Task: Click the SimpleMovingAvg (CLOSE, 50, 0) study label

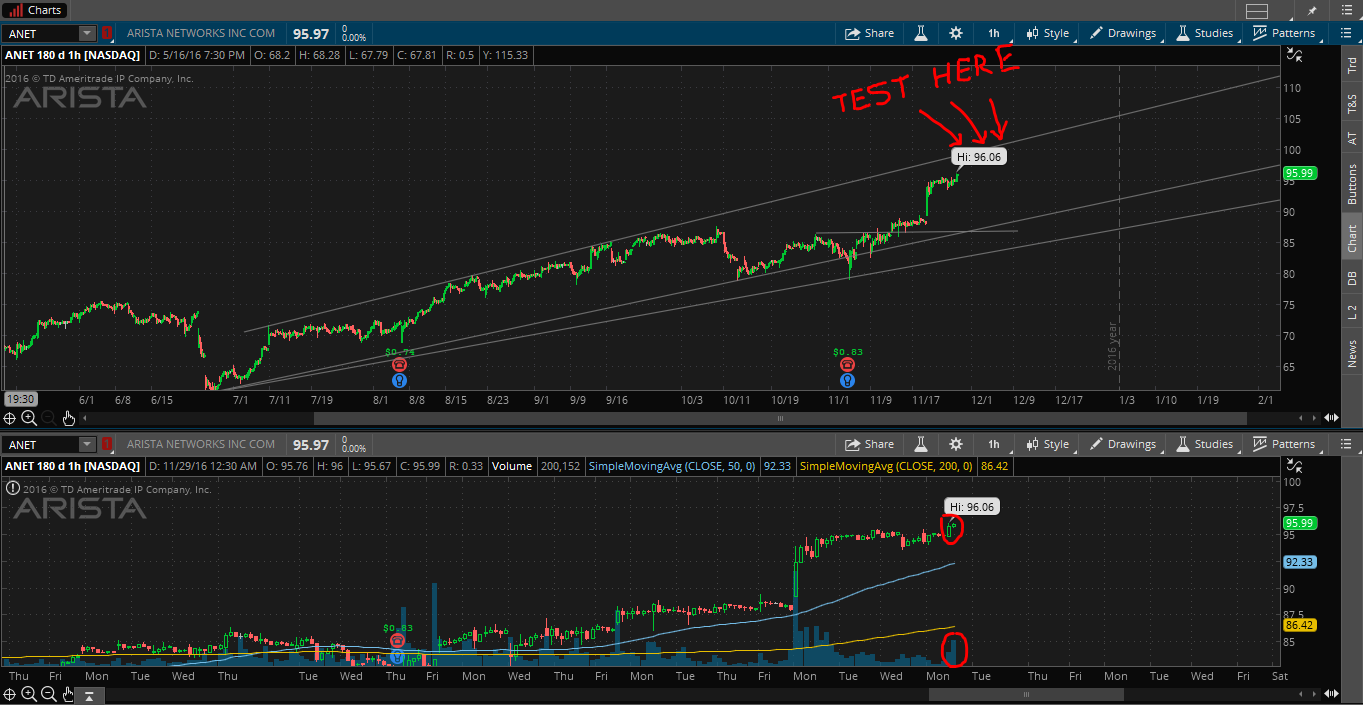Action: pos(672,466)
